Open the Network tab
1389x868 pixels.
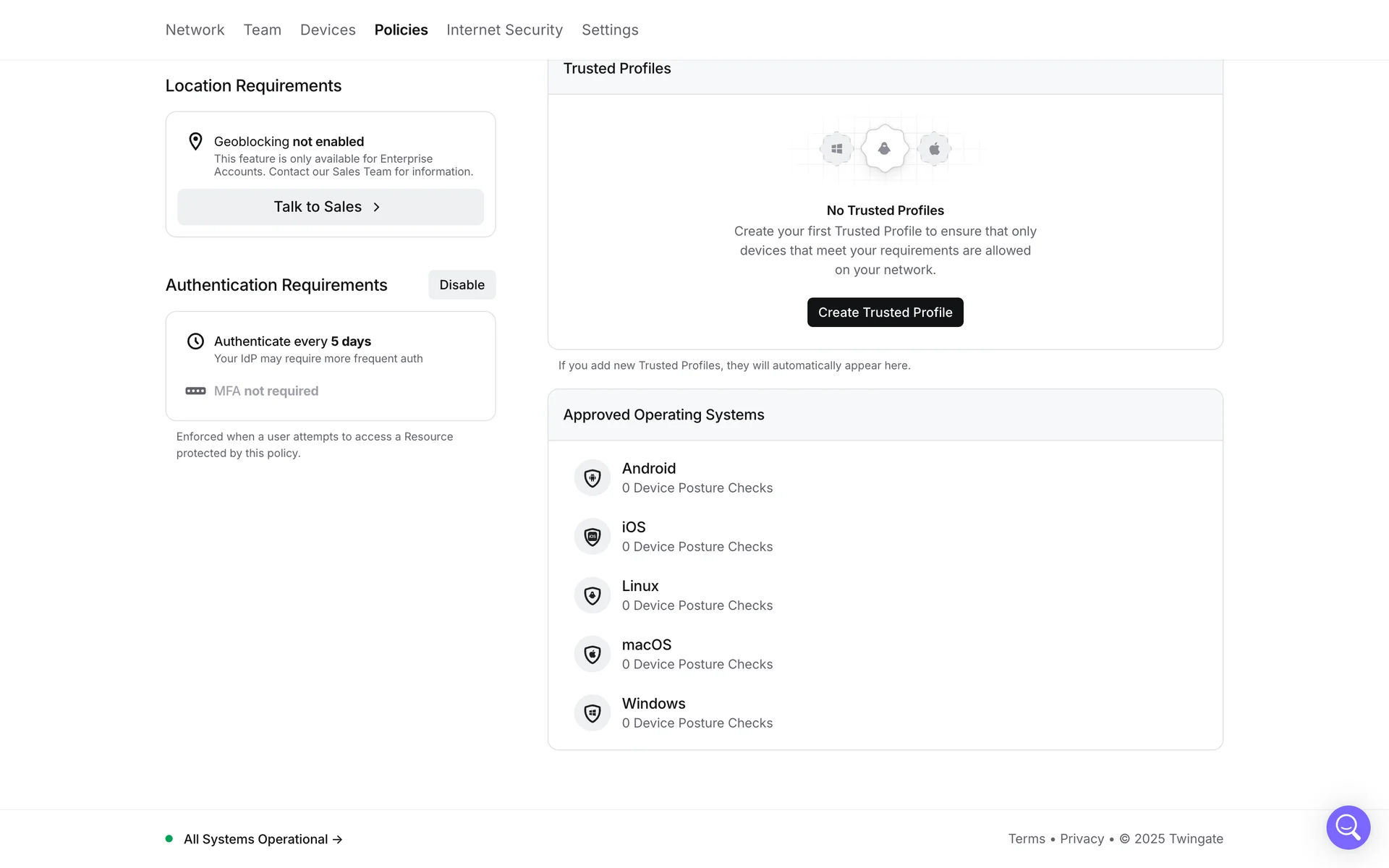[x=195, y=30]
